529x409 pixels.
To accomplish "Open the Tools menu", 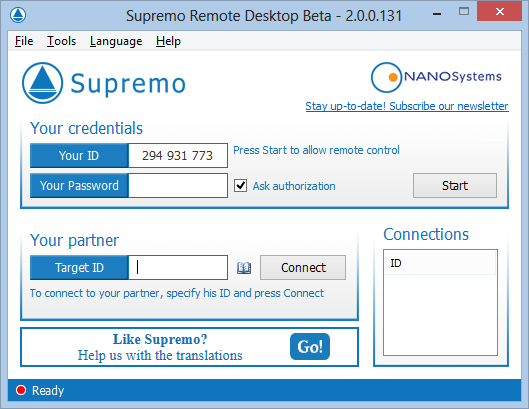I will (x=61, y=41).
